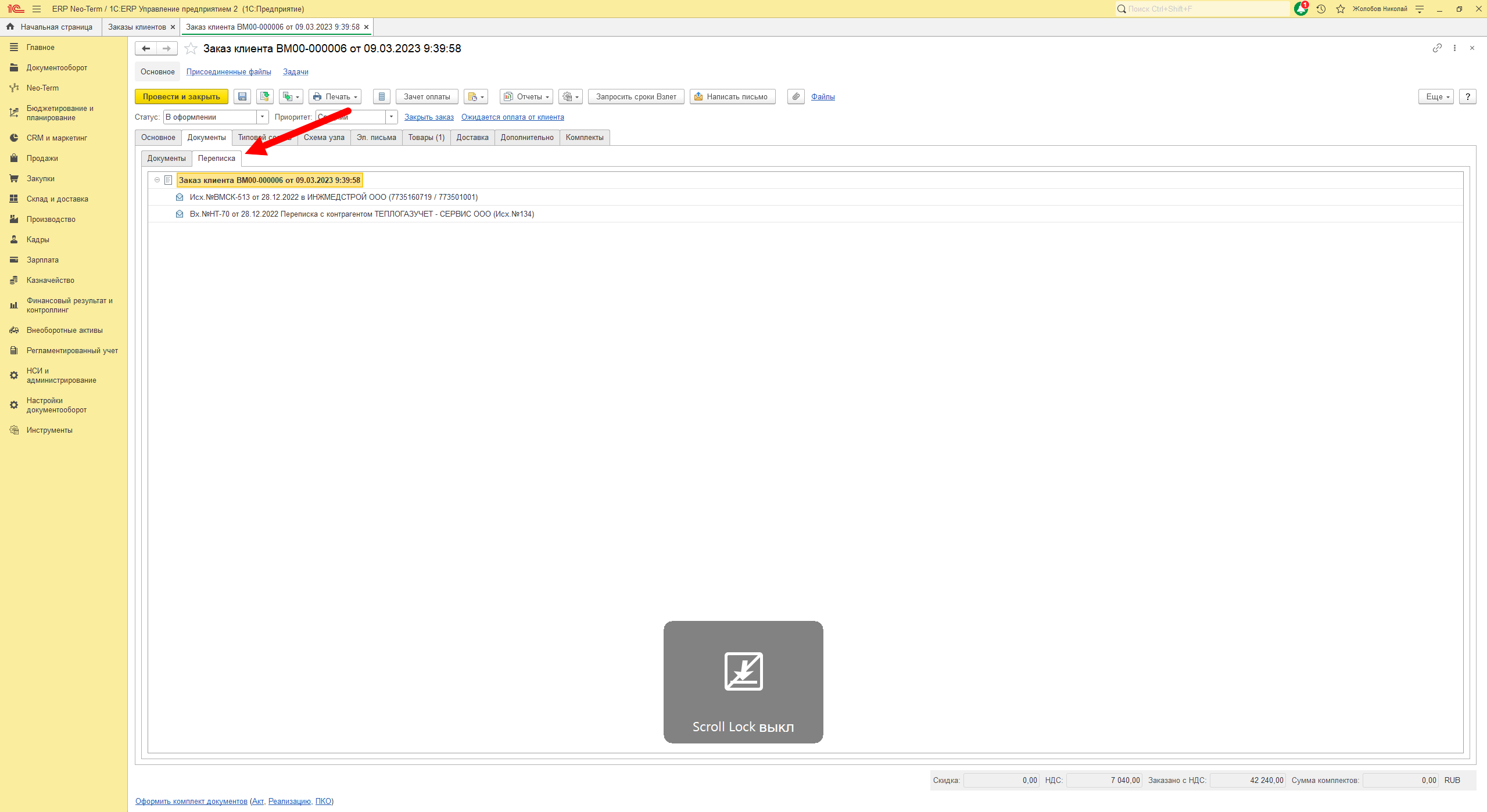Click the Реализацию link at the bottom
Image resolution: width=1487 pixels, height=812 pixels.
(x=289, y=802)
